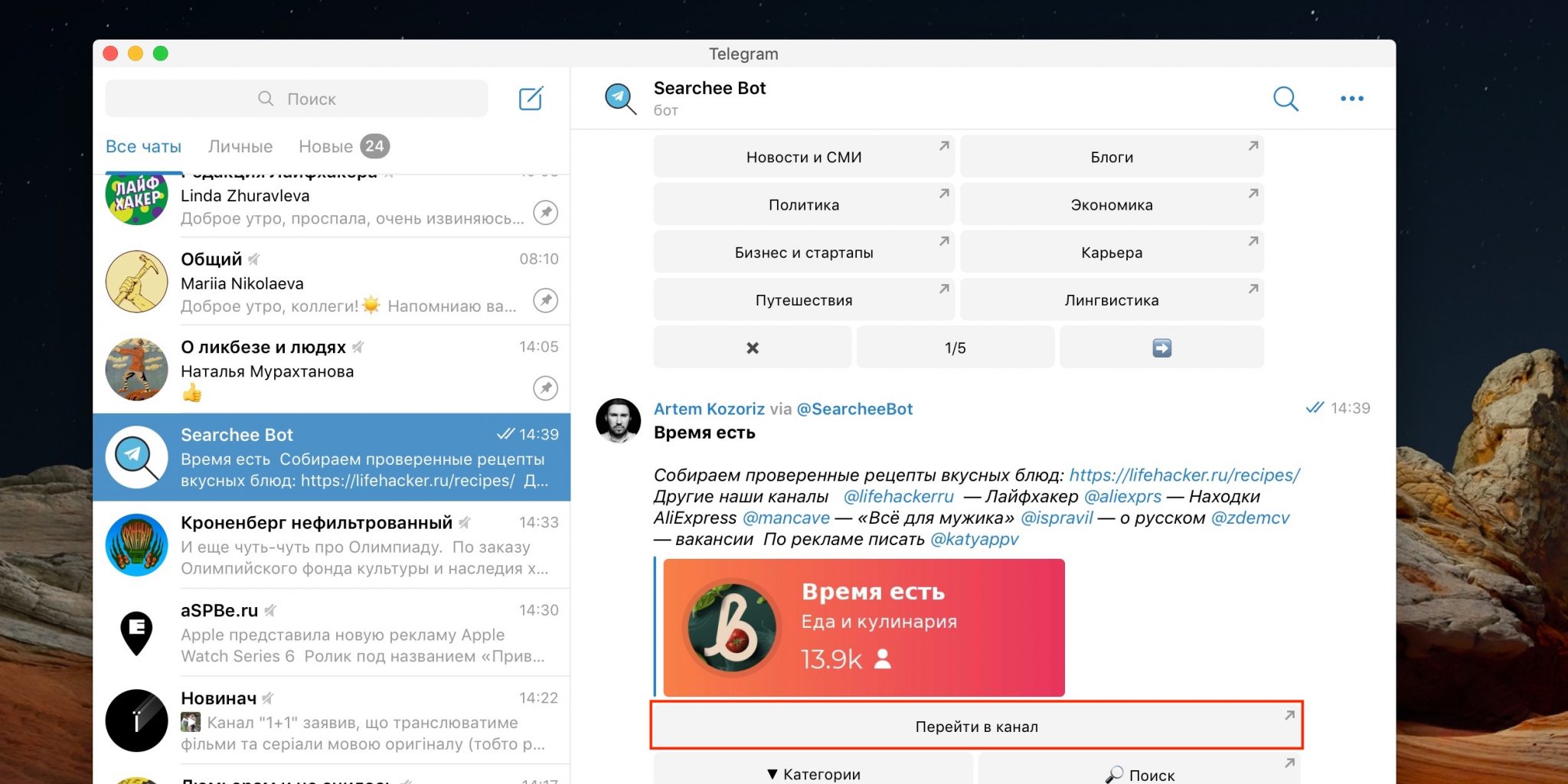
Task: Click pin icon on О ликбезе и людях chat
Action: coord(545,388)
